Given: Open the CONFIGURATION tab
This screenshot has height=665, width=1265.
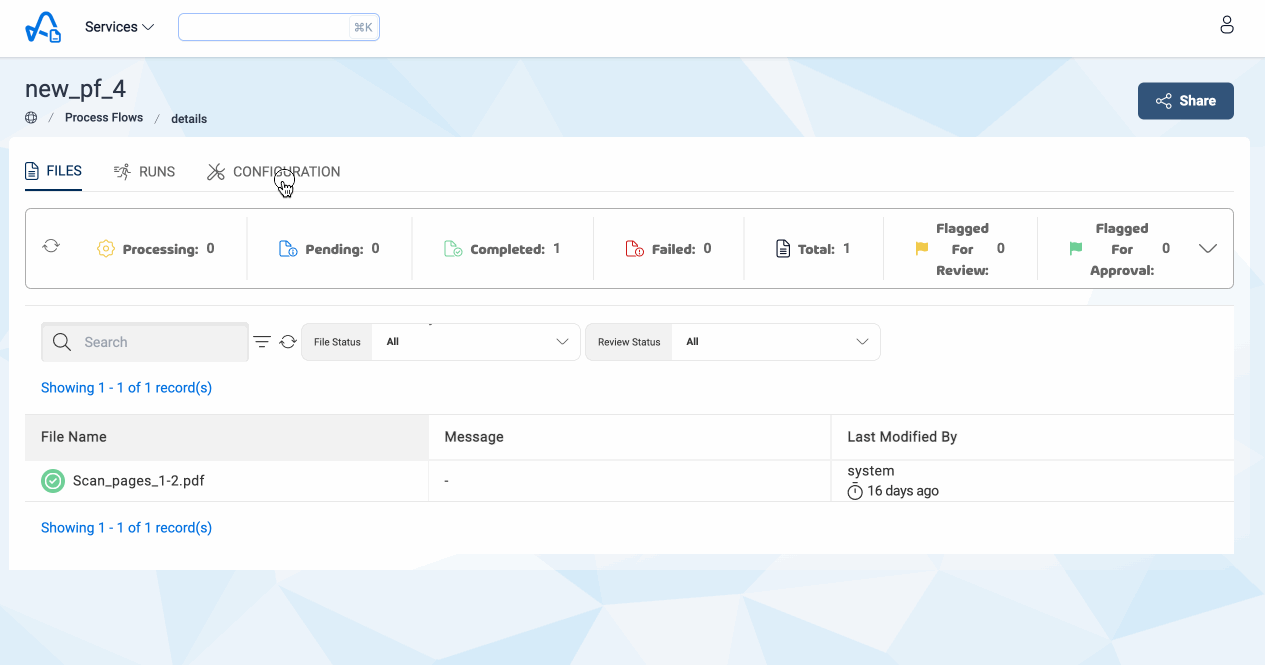Looking at the screenshot, I should coord(286,171).
